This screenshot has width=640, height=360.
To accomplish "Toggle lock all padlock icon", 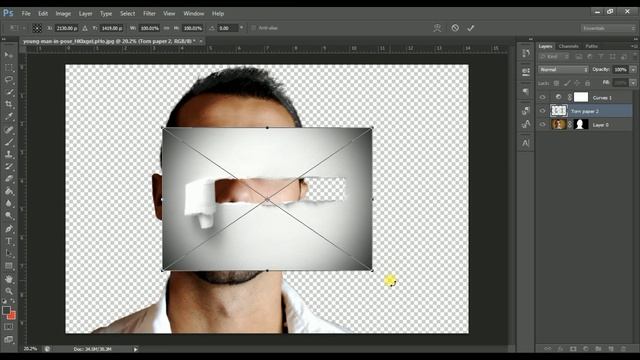I will coord(587,83).
